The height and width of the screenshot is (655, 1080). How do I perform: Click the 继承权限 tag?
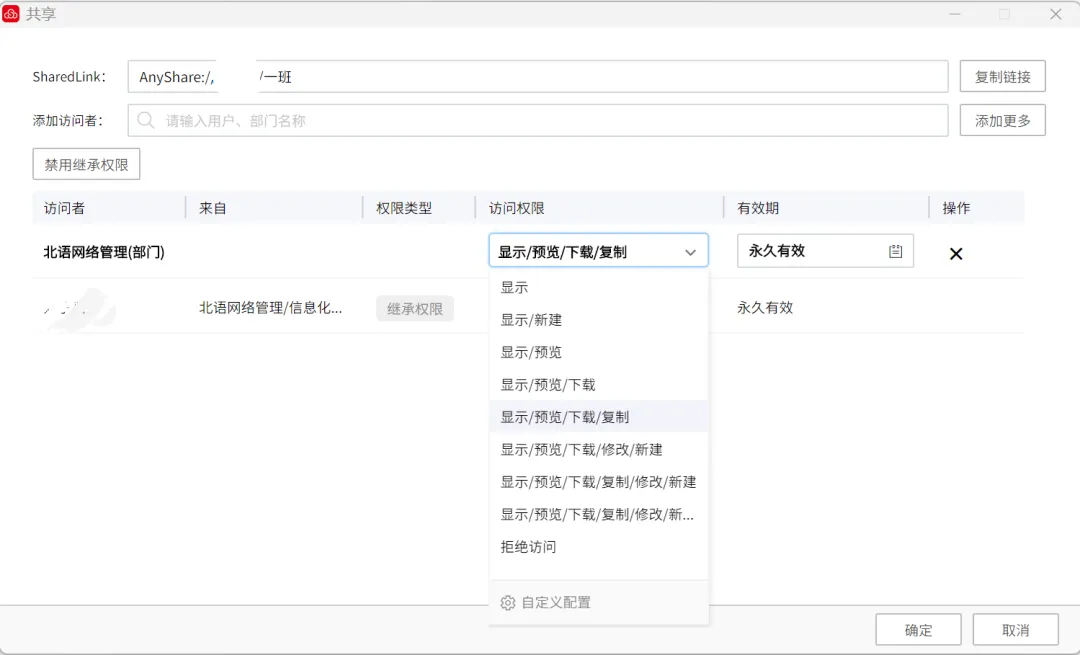click(x=415, y=309)
